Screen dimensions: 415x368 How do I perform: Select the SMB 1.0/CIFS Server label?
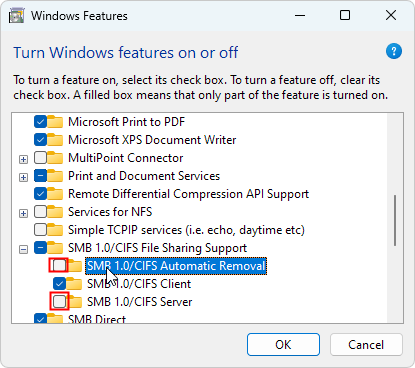140,302
